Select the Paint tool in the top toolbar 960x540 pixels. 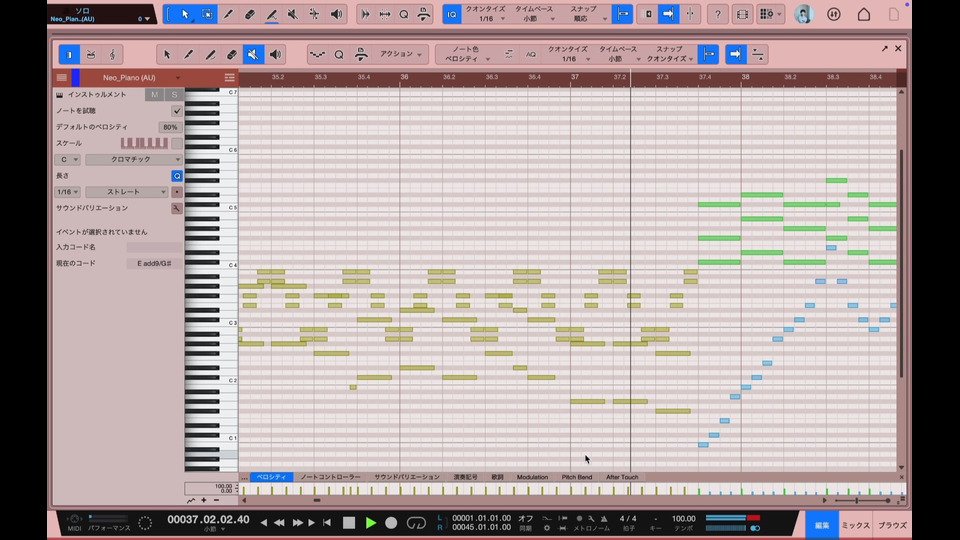coord(228,14)
